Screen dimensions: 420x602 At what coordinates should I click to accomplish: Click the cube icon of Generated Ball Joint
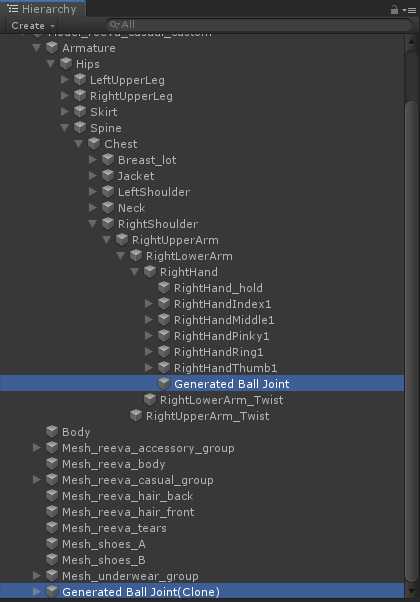pyautogui.click(x=164, y=383)
